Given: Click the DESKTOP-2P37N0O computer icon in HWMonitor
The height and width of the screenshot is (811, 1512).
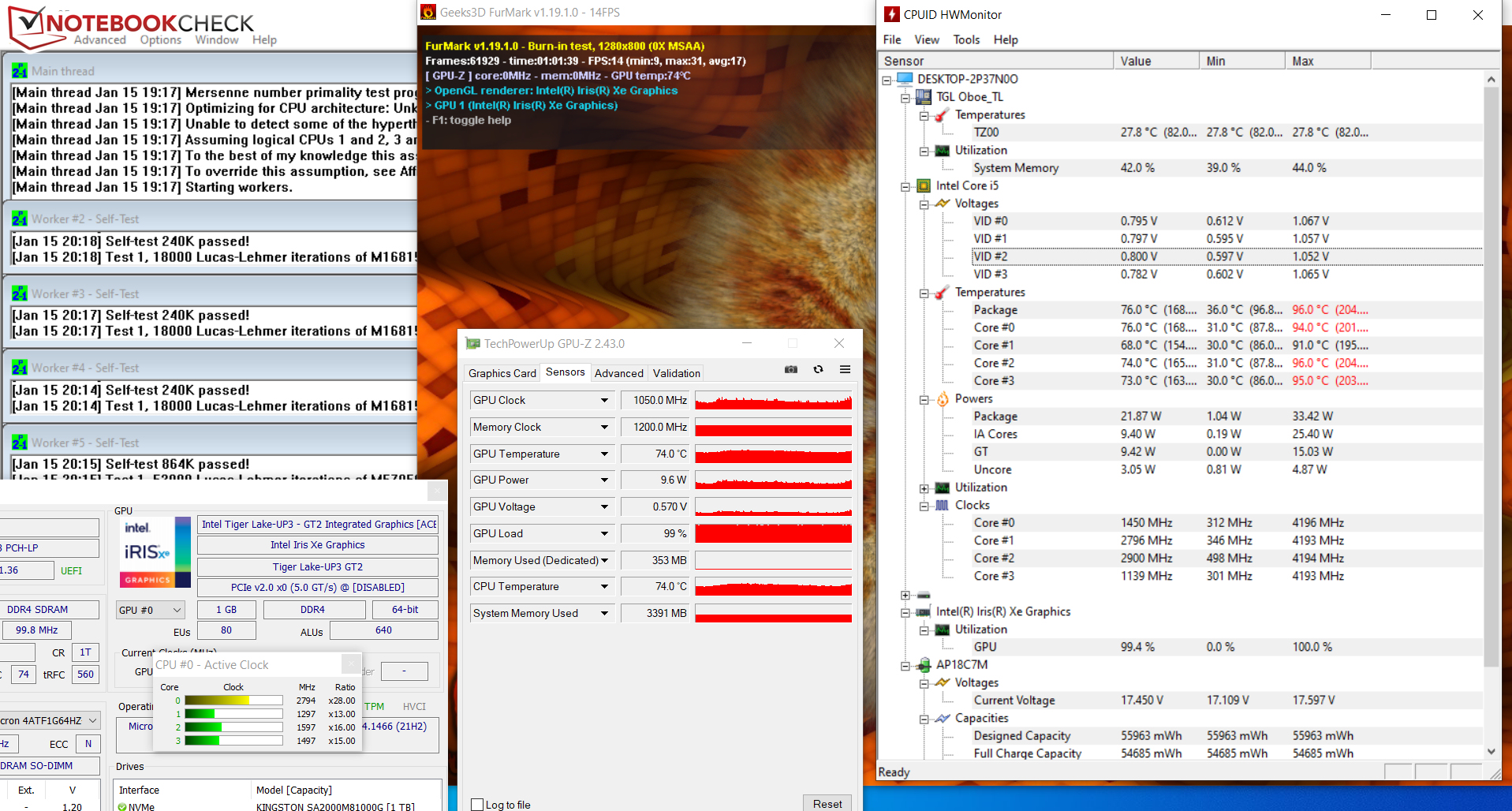Looking at the screenshot, I should pyautogui.click(x=905, y=79).
